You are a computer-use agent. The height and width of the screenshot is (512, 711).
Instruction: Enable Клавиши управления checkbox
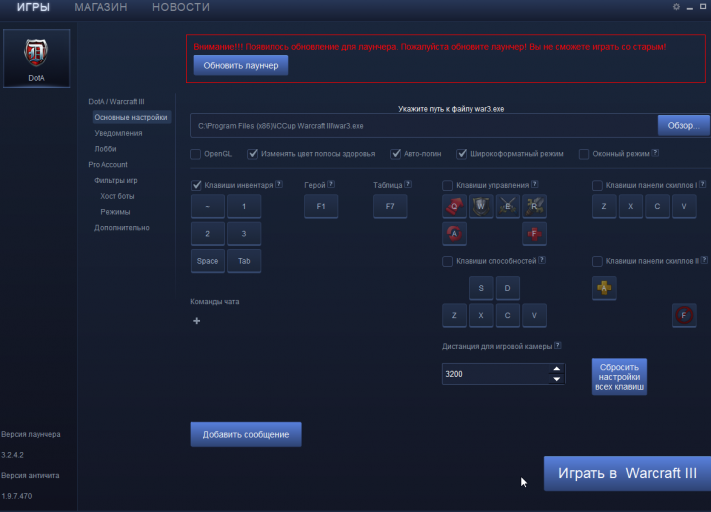click(x=448, y=185)
